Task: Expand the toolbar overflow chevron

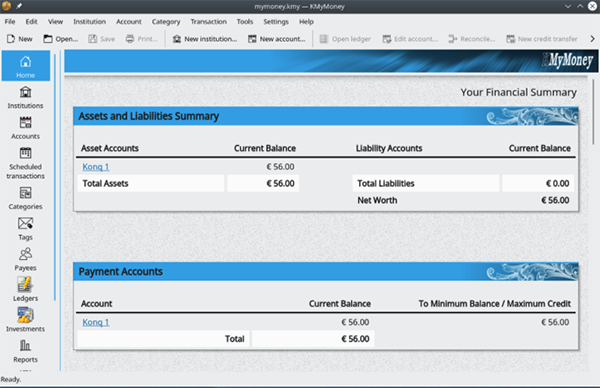Action: click(592, 39)
